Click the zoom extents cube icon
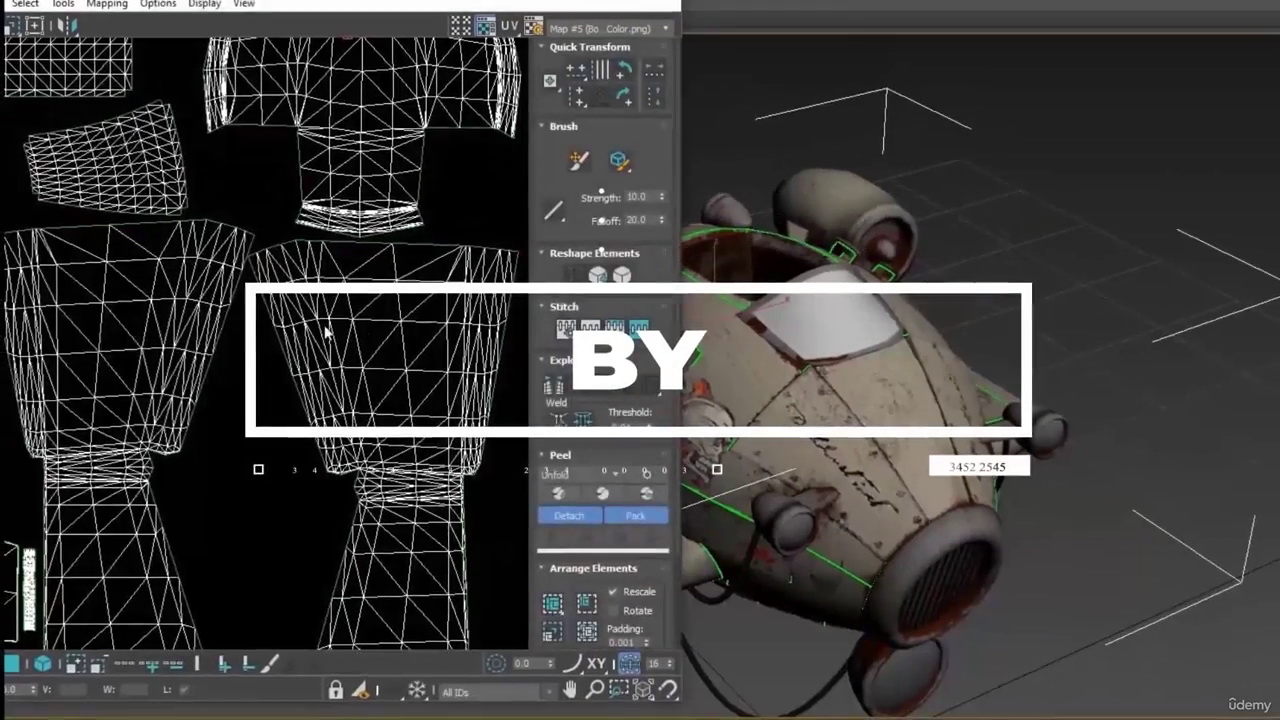The height and width of the screenshot is (720, 1280). [643, 690]
